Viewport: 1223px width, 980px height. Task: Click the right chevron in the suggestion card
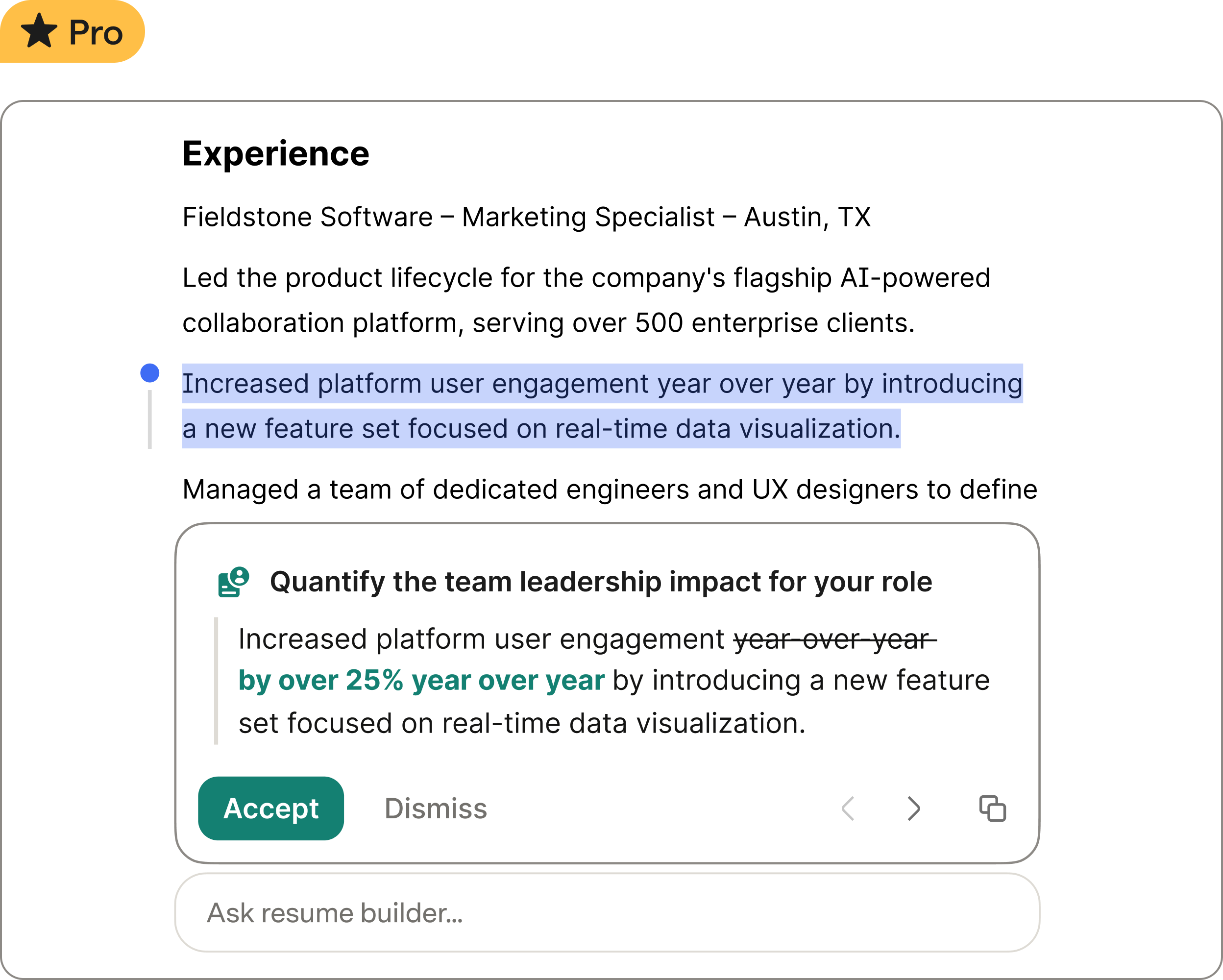tap(913, 808)
